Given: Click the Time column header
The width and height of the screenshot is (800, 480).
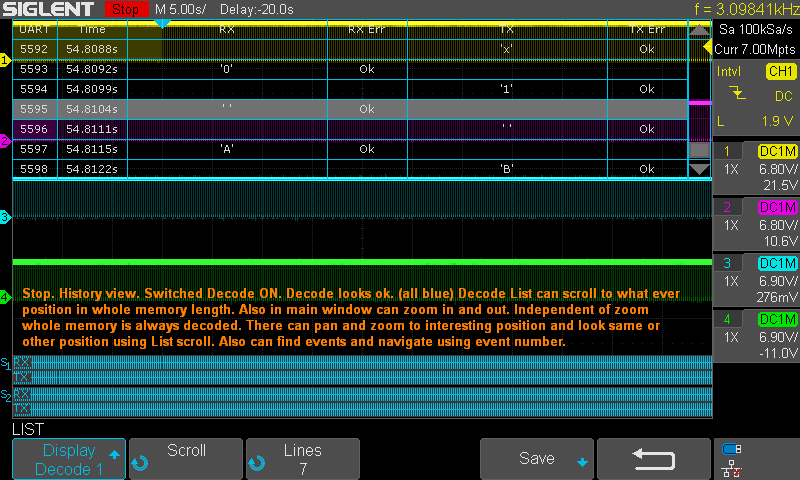Looking at the screenshot, I should click(x=92, y=30).
